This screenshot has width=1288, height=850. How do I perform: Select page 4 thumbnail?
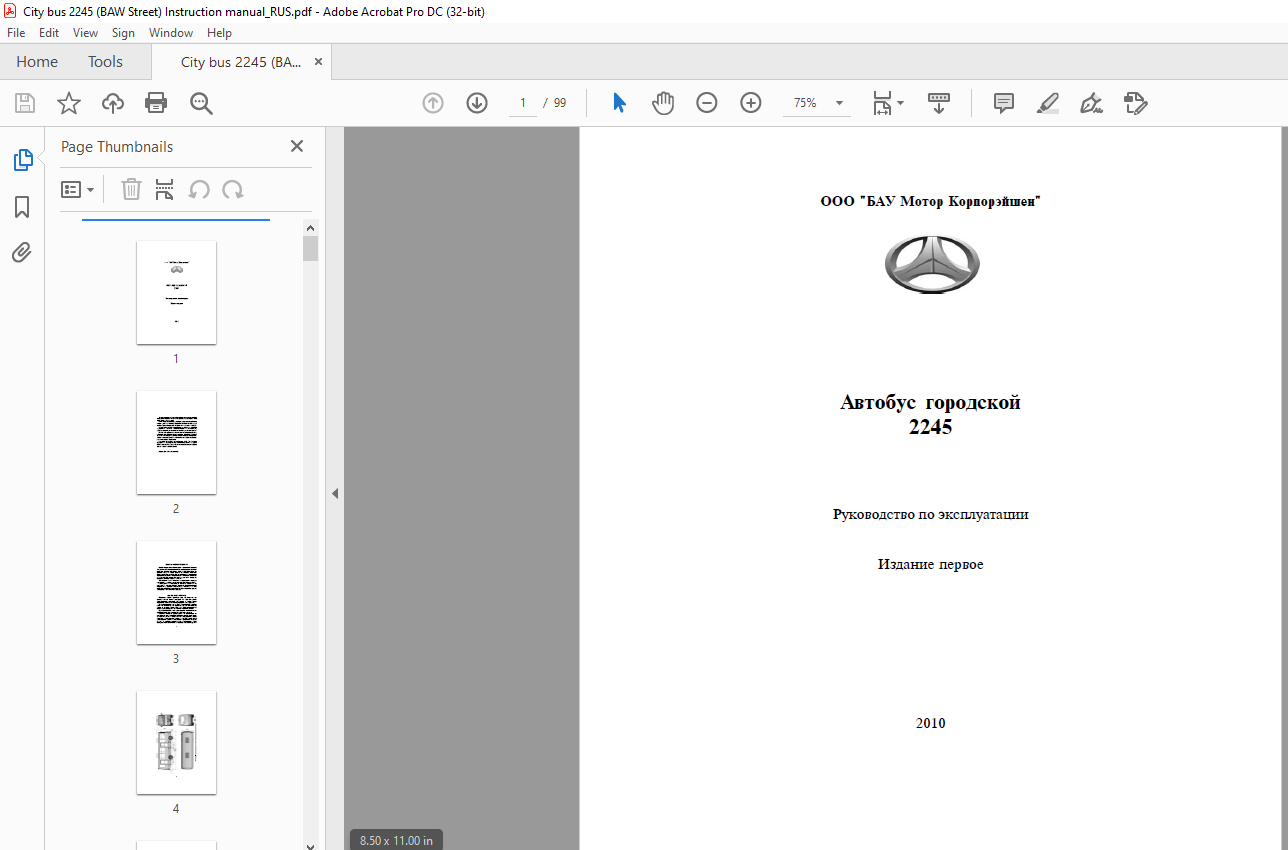[176, 742]
